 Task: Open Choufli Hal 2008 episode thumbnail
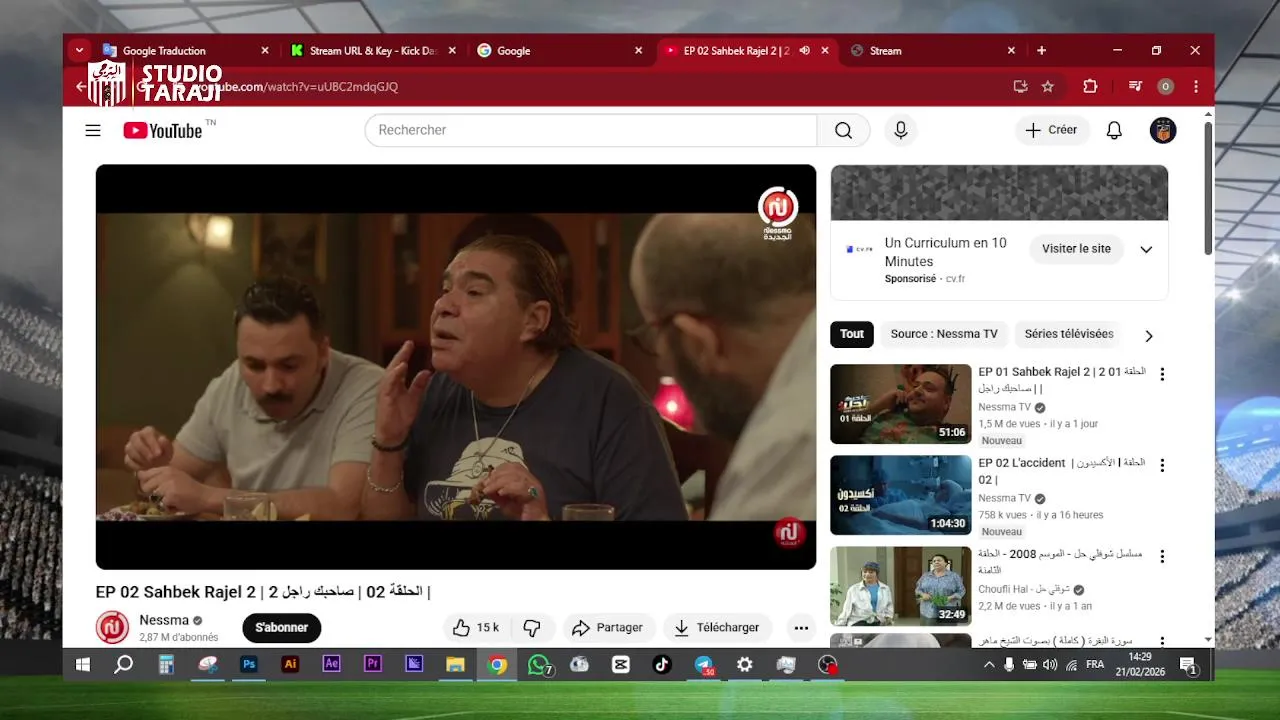click(x=901, y=586)
